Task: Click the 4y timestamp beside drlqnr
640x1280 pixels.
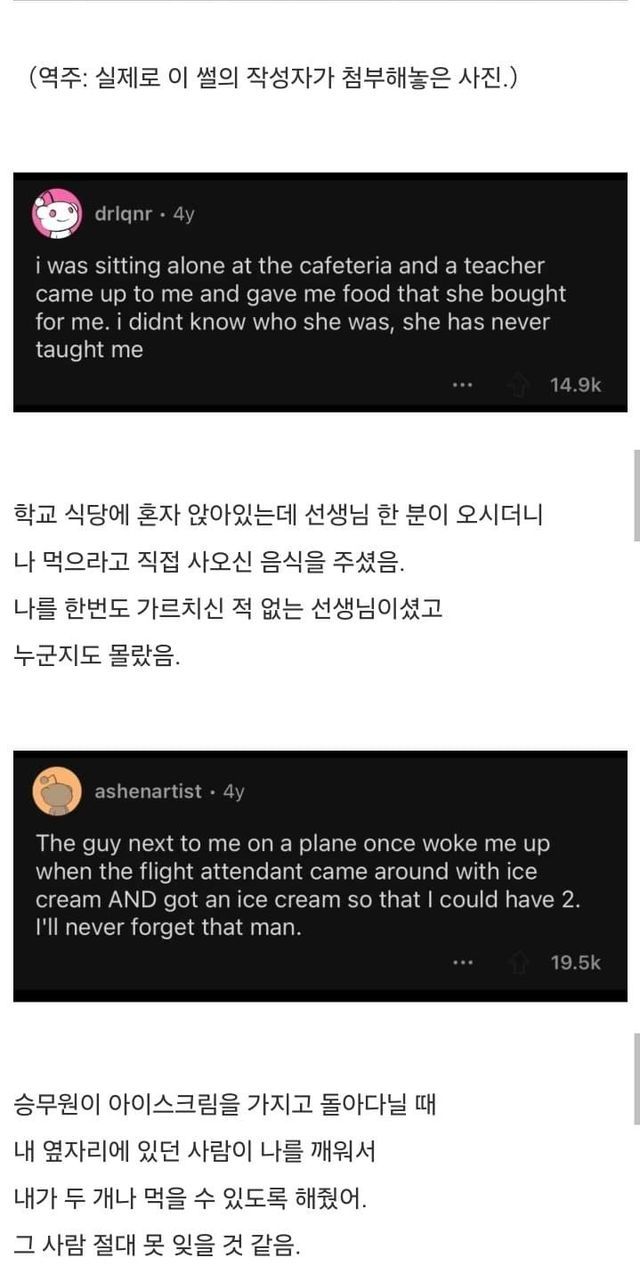Action: pos(184,214)
